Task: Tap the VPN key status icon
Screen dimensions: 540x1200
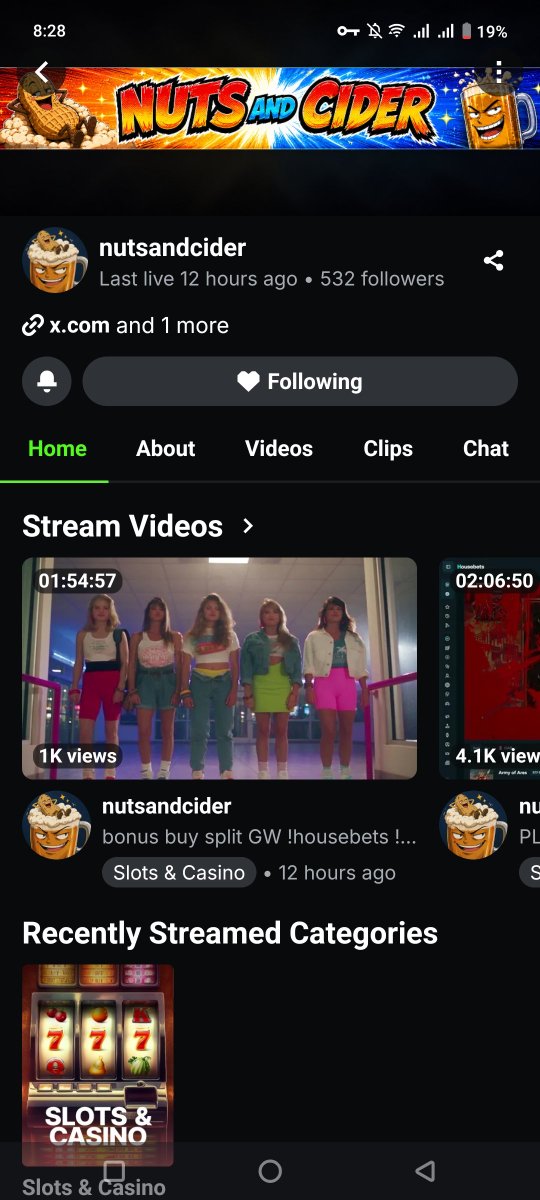Action: click(x=348, y=31)
